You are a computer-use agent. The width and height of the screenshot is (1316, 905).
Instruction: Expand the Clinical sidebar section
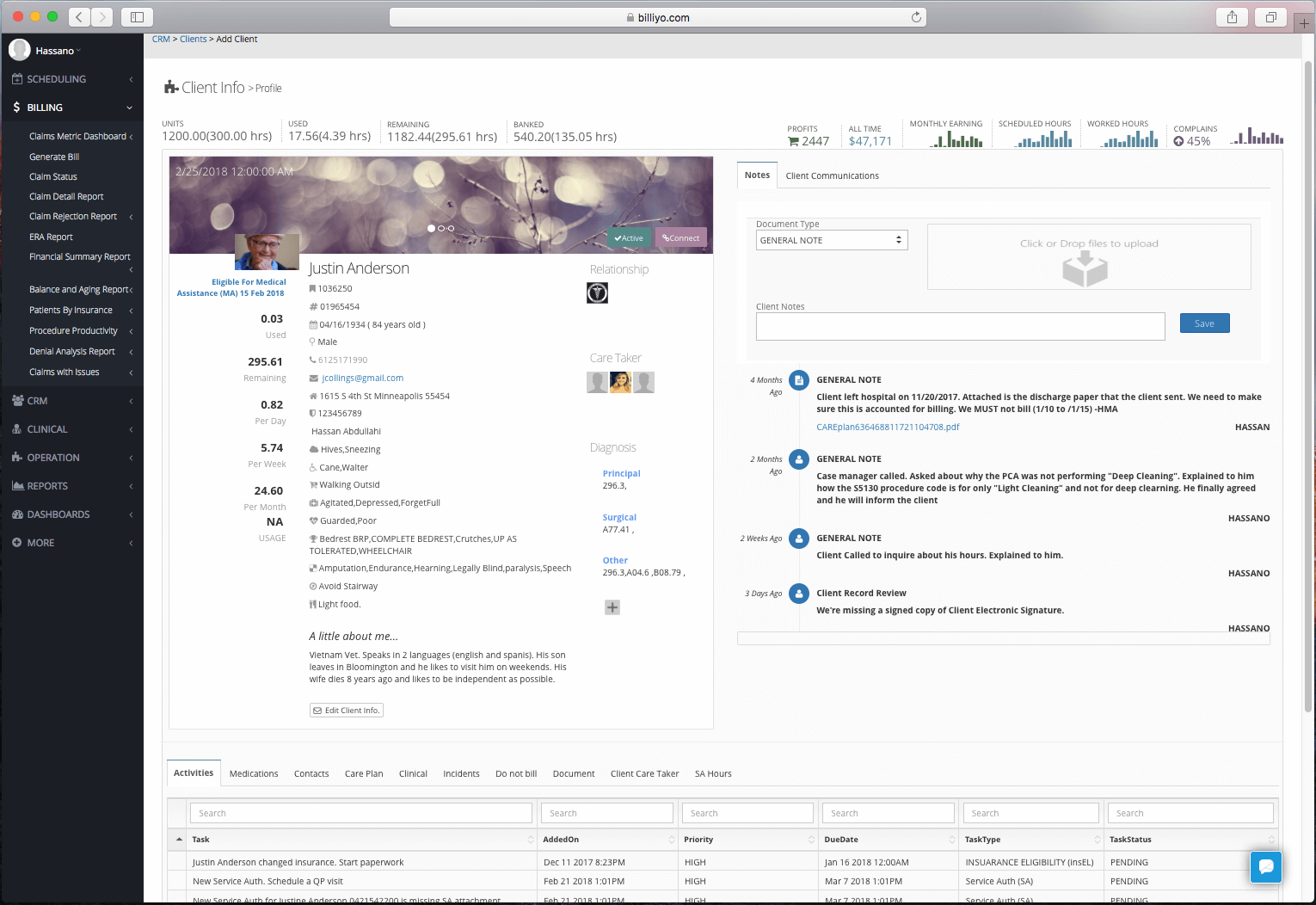(x=71, y=429)
